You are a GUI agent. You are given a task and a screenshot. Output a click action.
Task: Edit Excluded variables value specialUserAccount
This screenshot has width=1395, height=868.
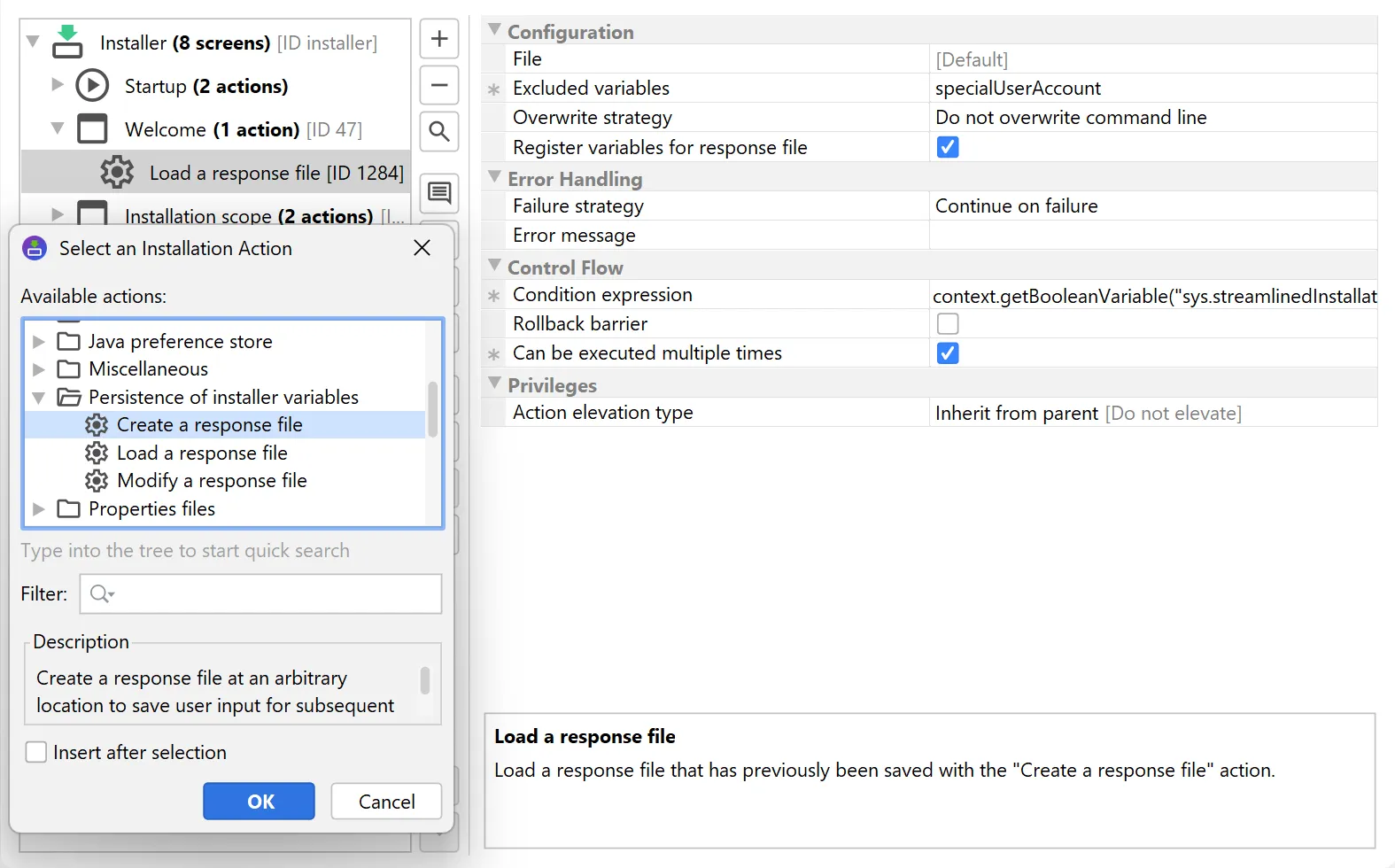1153,89
